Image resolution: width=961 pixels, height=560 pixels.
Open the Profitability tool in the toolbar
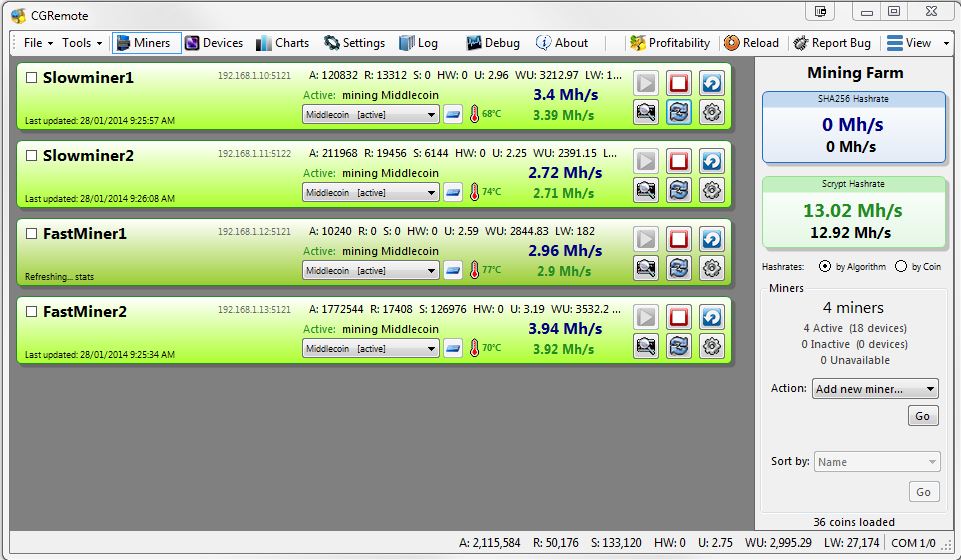tap(669, 43)
